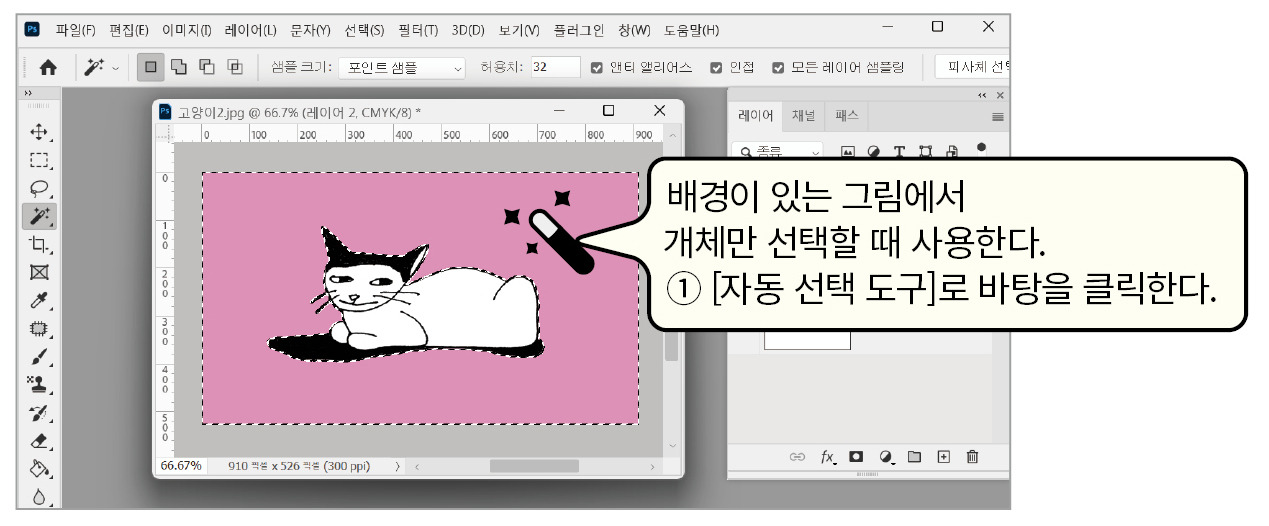Open Magic Wand tool preset picker arrow
Image resolution: width=1269 pixels, height=526 pixels.
[115, 68]
